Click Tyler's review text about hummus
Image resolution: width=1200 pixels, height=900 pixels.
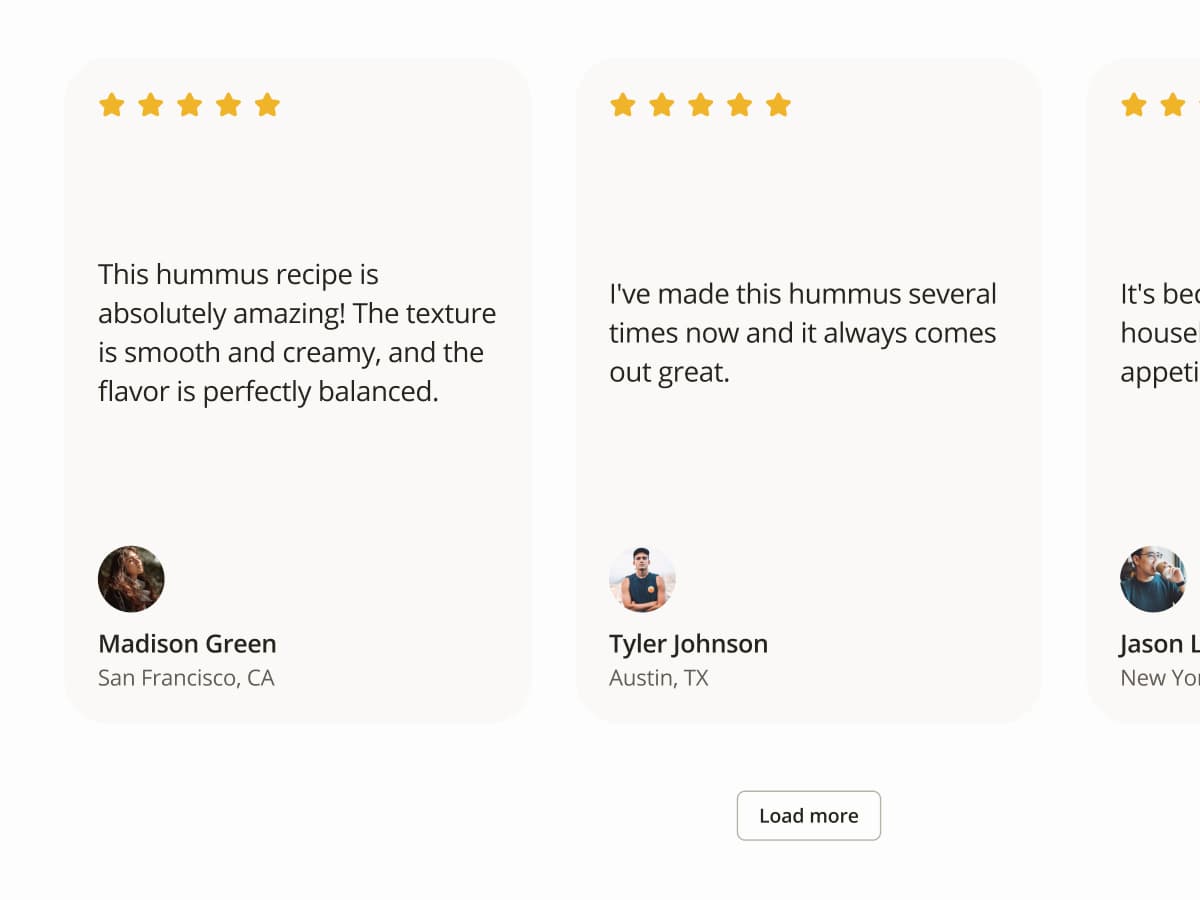tap(802, 333)
